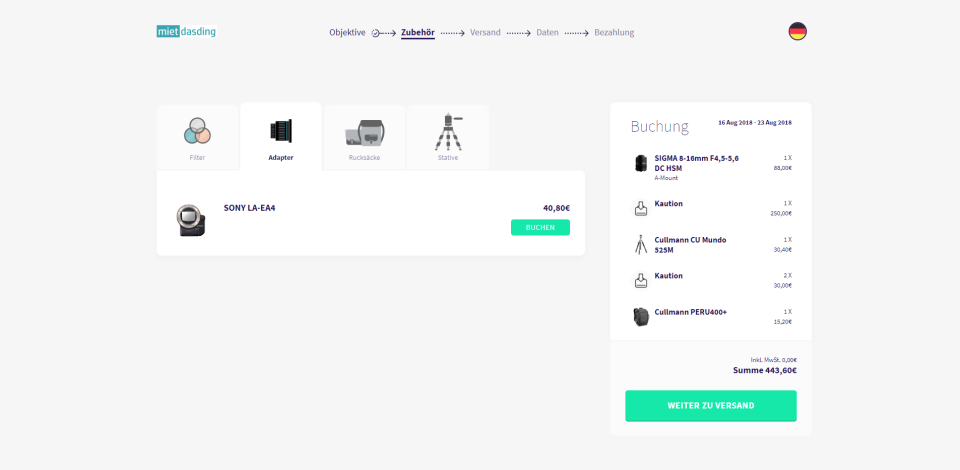Book the SONY LA-EA4 with Buchen
This screenshot has width=960, height=470.
tap(540, 227)
